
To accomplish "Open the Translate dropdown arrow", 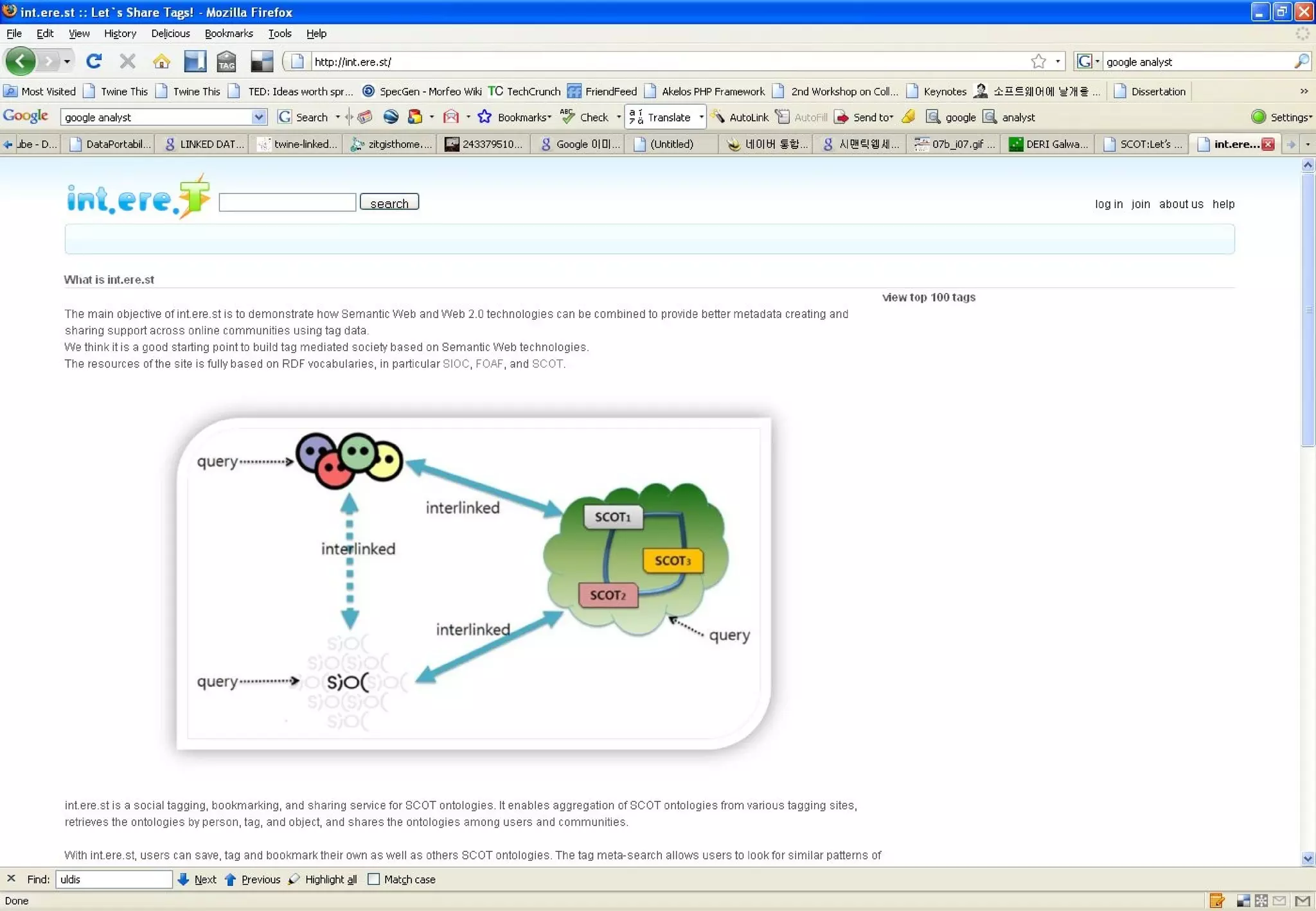I will (701, 116).
